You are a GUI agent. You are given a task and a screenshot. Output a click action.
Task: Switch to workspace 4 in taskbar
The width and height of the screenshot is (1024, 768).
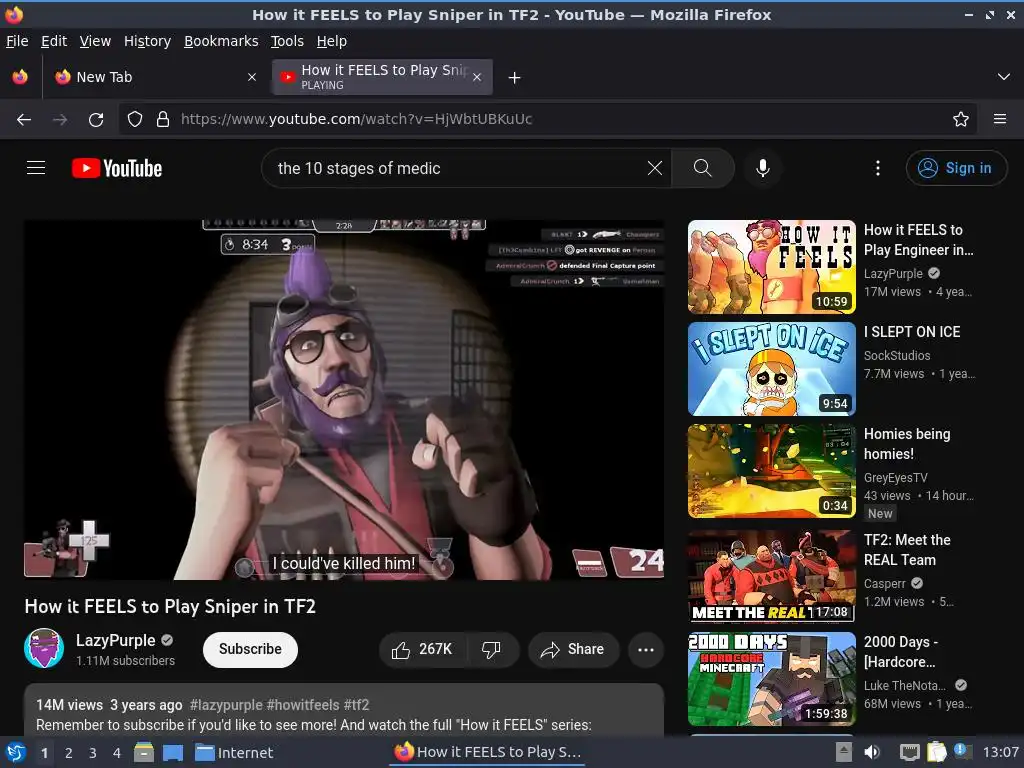coord(117,753)
